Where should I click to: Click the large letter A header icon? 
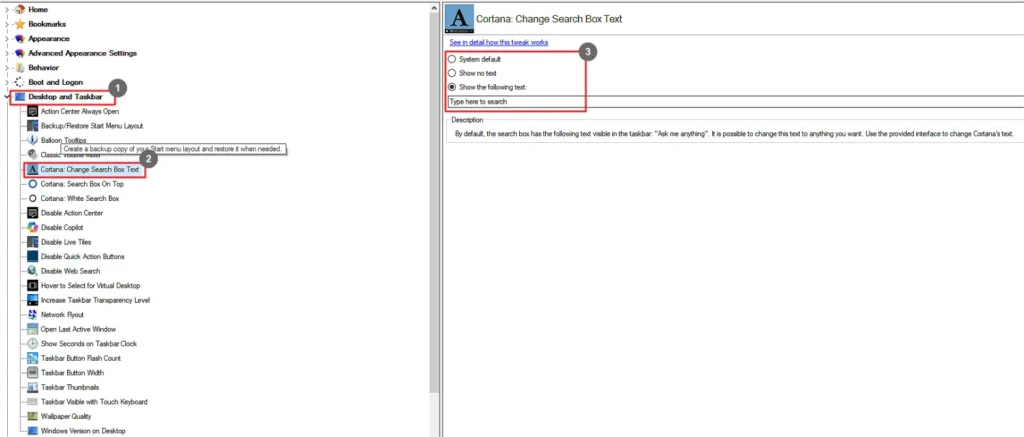coord(458,18)
